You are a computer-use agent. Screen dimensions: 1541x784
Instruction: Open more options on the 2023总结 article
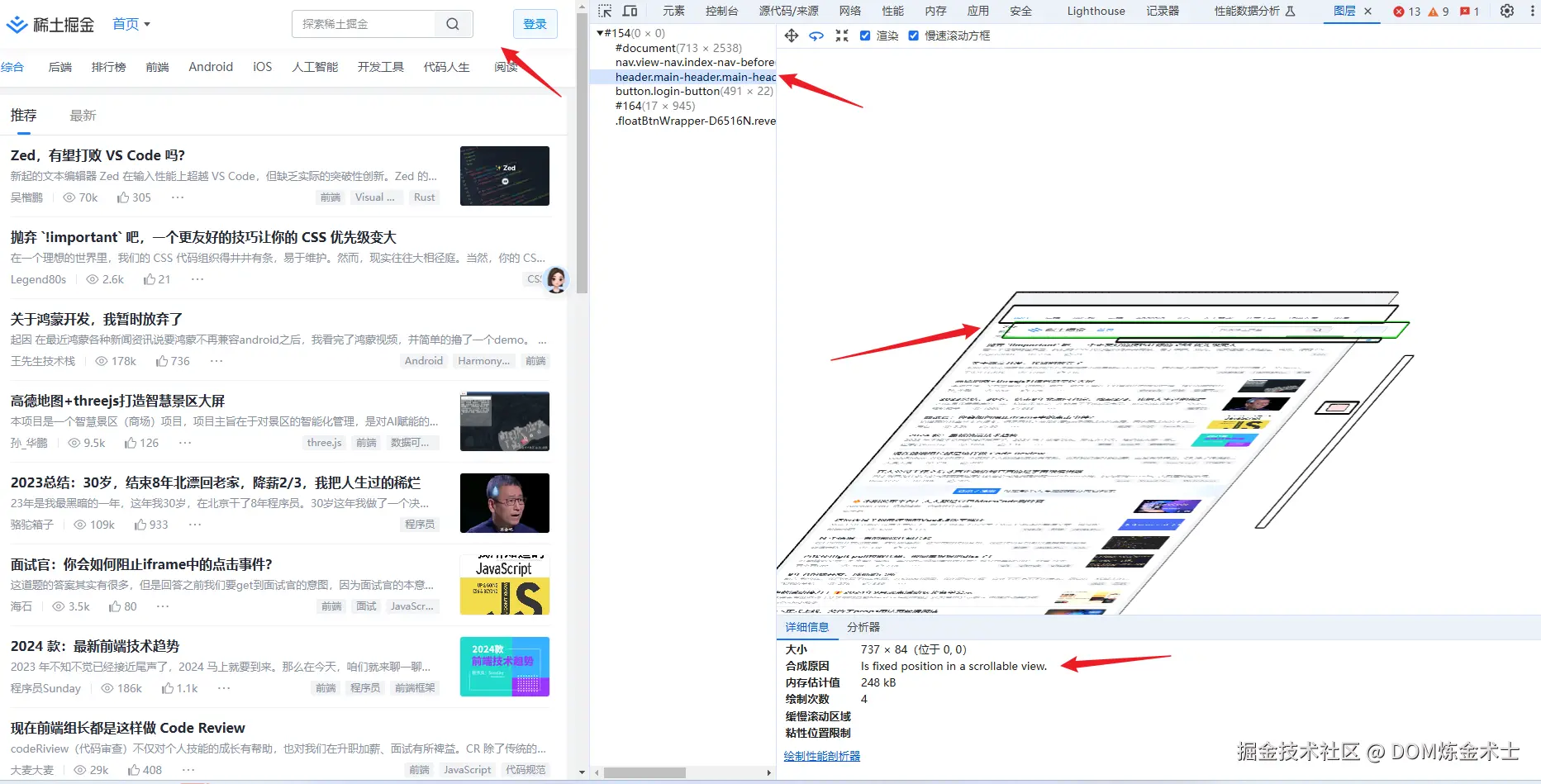click(x=195, y=525)
